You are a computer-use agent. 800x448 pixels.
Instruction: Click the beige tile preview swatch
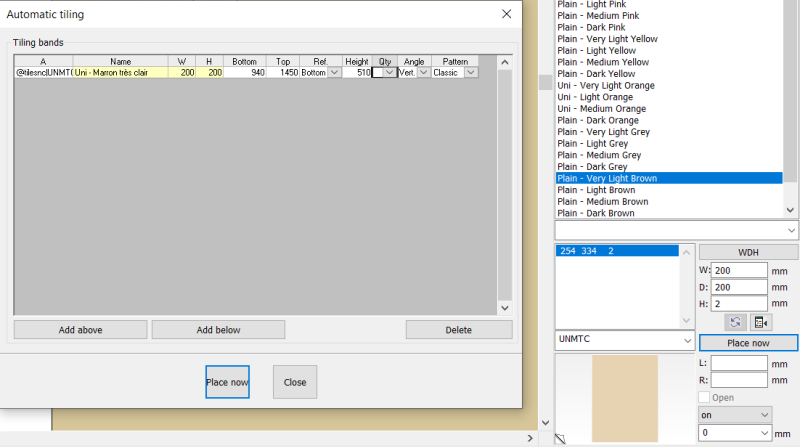point(625,396)
